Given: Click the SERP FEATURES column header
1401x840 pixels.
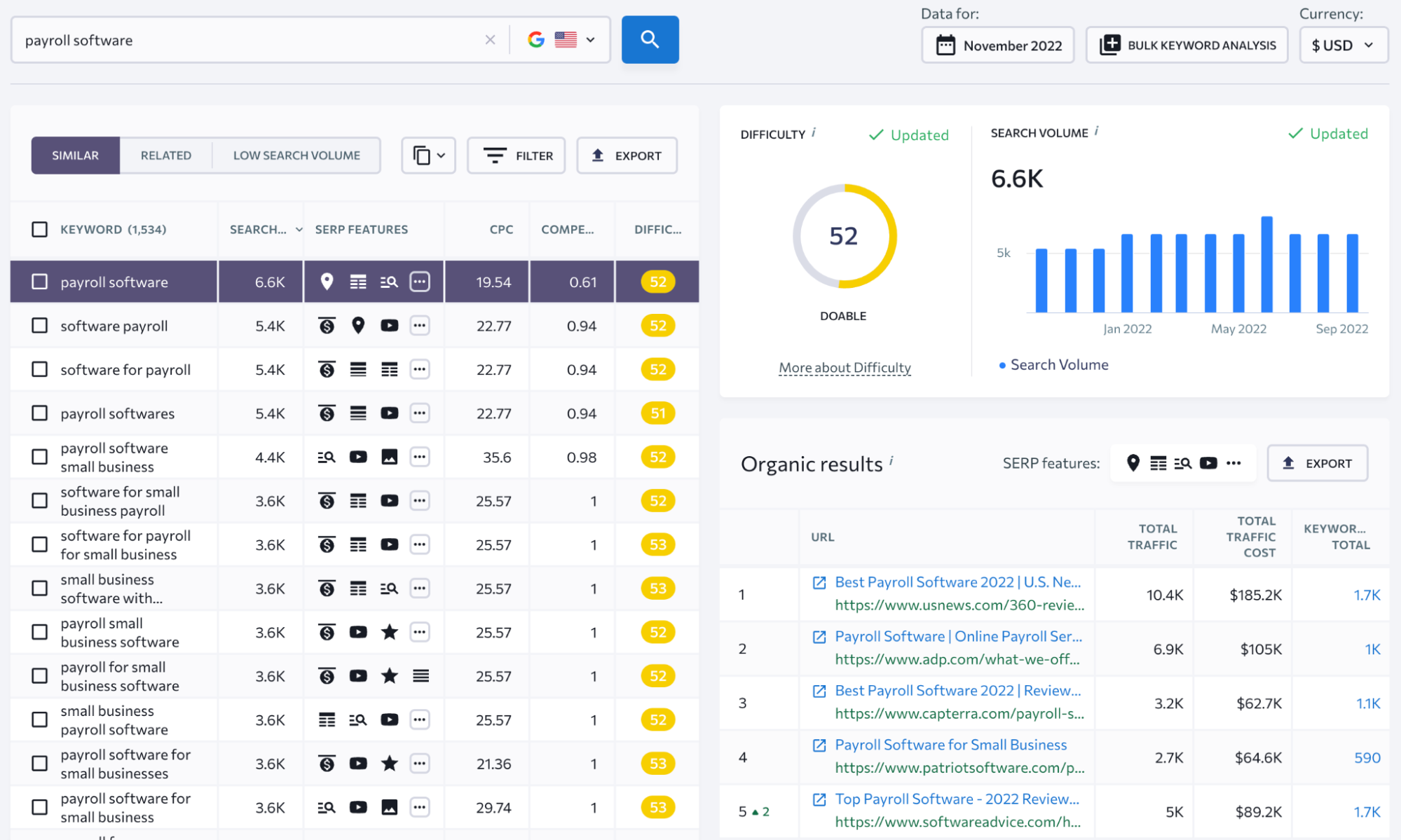Looking at the screenshot, I should (362, 229).
